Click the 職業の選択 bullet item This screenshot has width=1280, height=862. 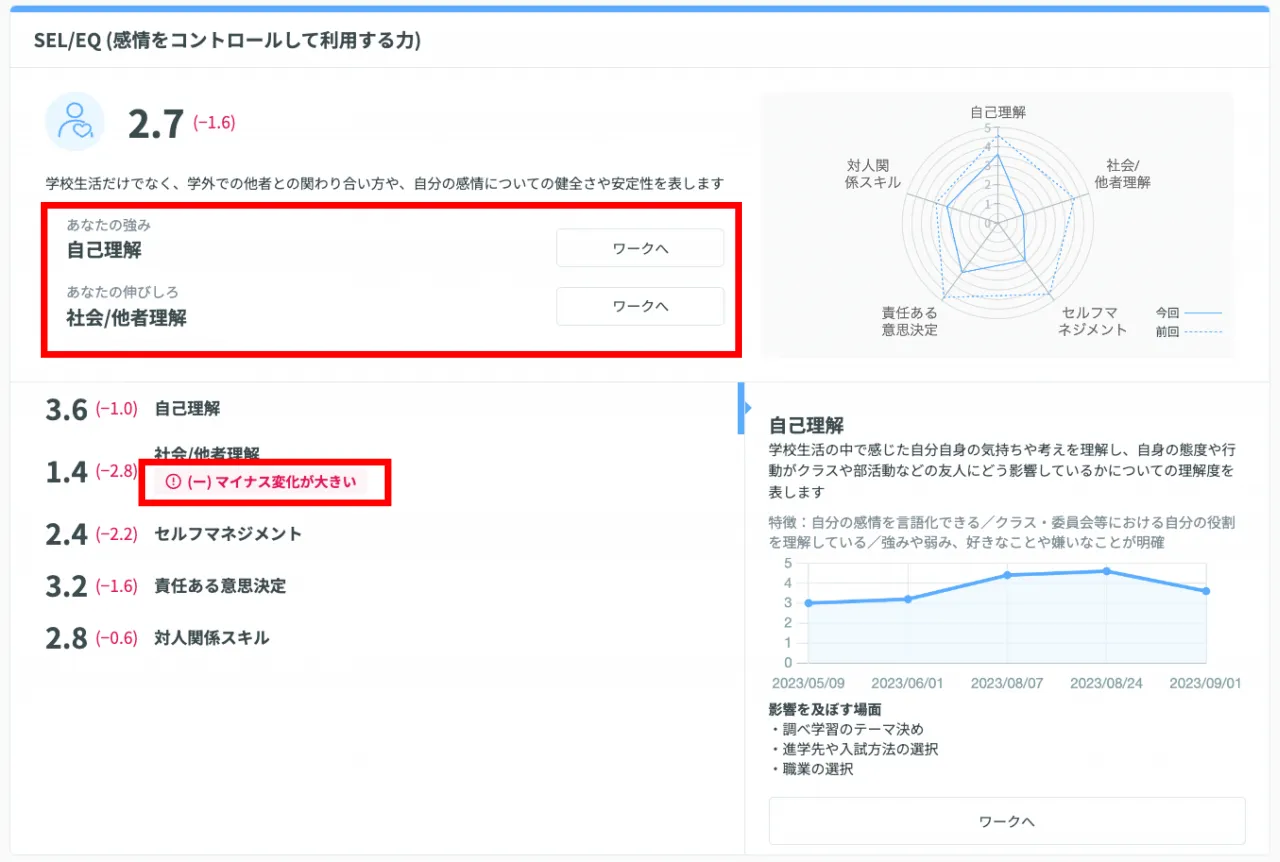coord(811,769)
